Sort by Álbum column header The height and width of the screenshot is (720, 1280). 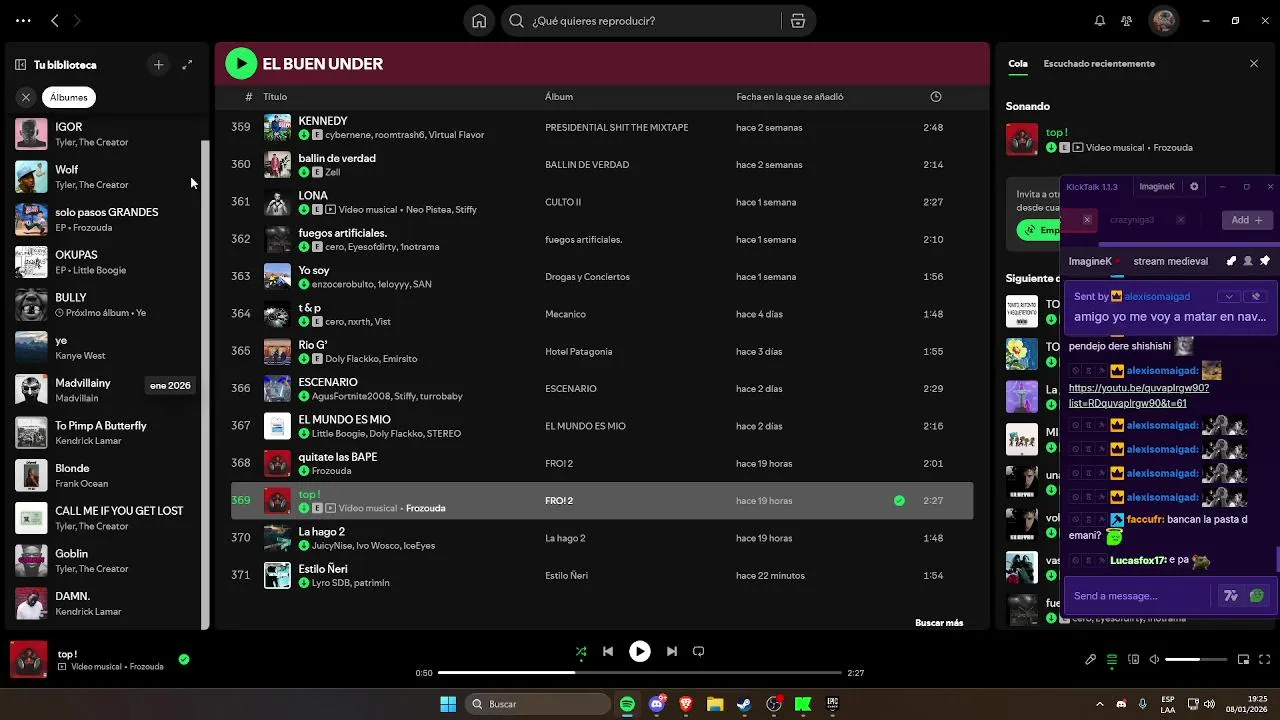click(559, 97)
